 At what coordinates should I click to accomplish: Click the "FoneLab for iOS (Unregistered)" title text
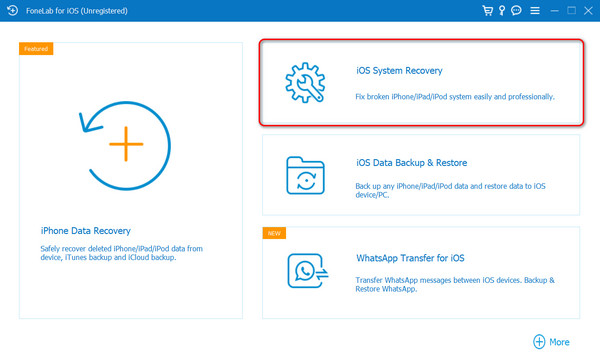click(77, 11)
